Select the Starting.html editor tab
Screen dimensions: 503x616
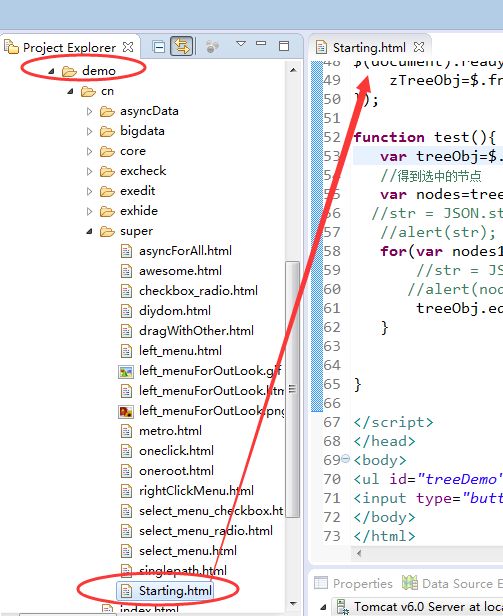[369, 48]
